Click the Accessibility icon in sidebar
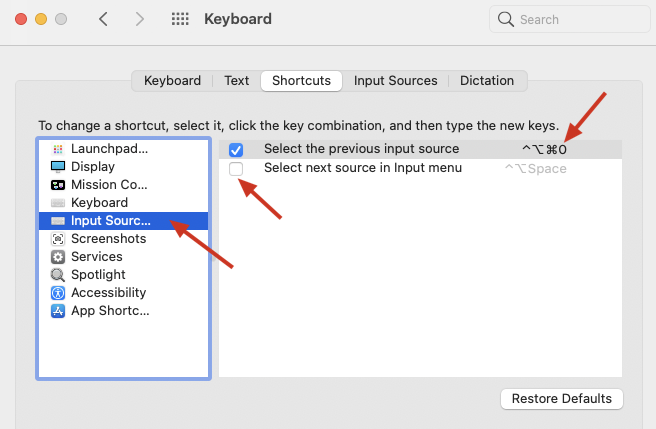Screen dimensions: 656x429 pyautogui.click(x=57, y=293)
